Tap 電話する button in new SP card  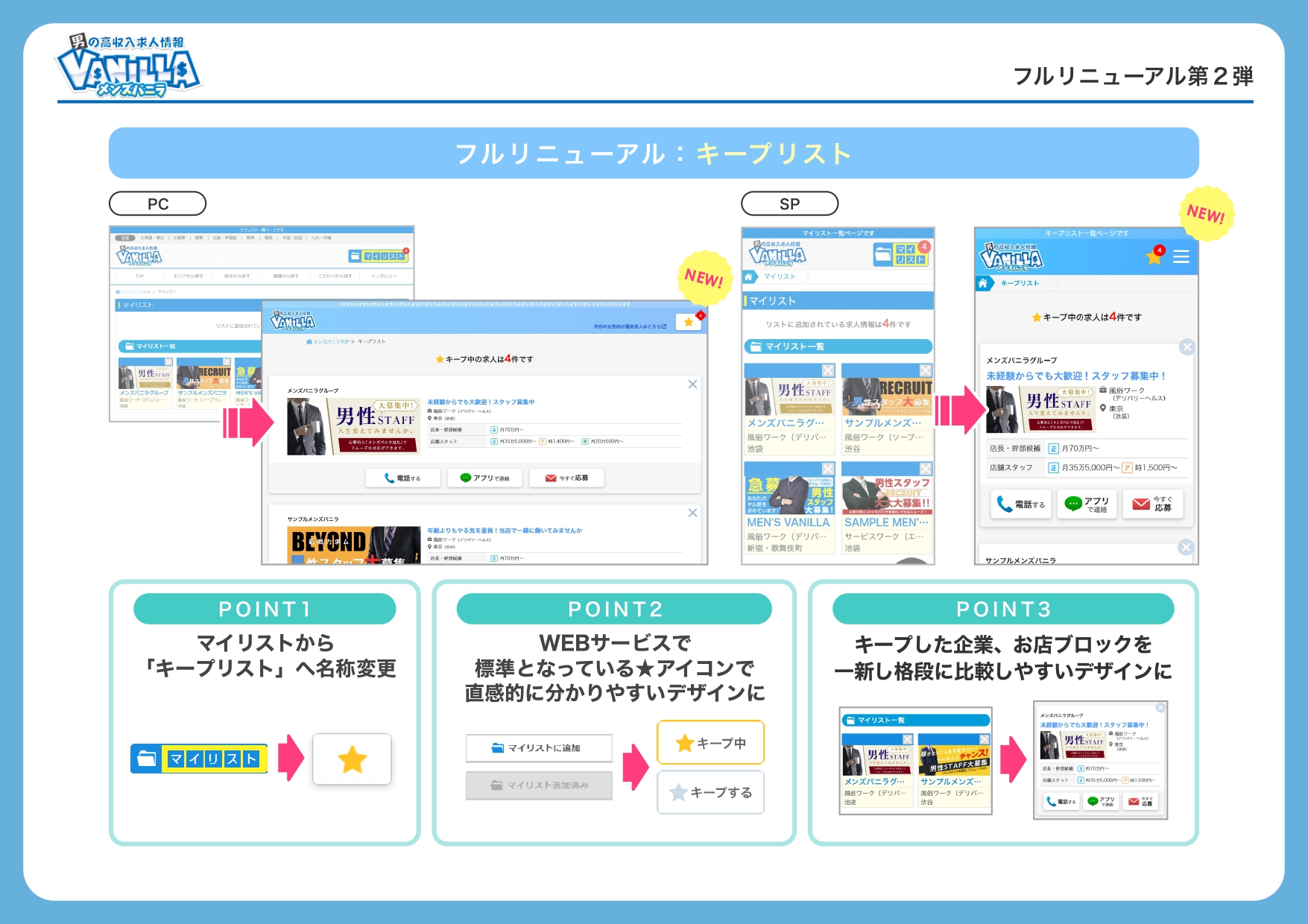click(1021, 504)
